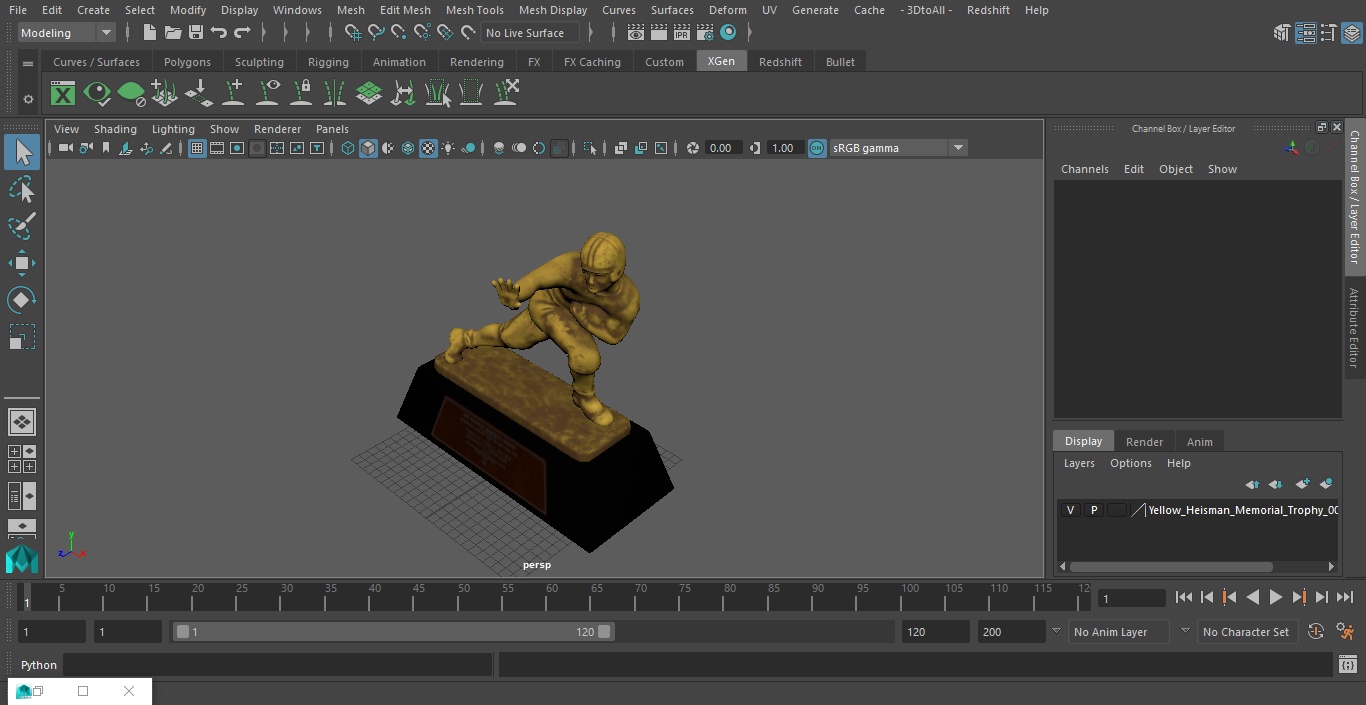1366x705 pixels.
Task: Toggle wireframe cube display in viewport
Action: tap(348, 148)
